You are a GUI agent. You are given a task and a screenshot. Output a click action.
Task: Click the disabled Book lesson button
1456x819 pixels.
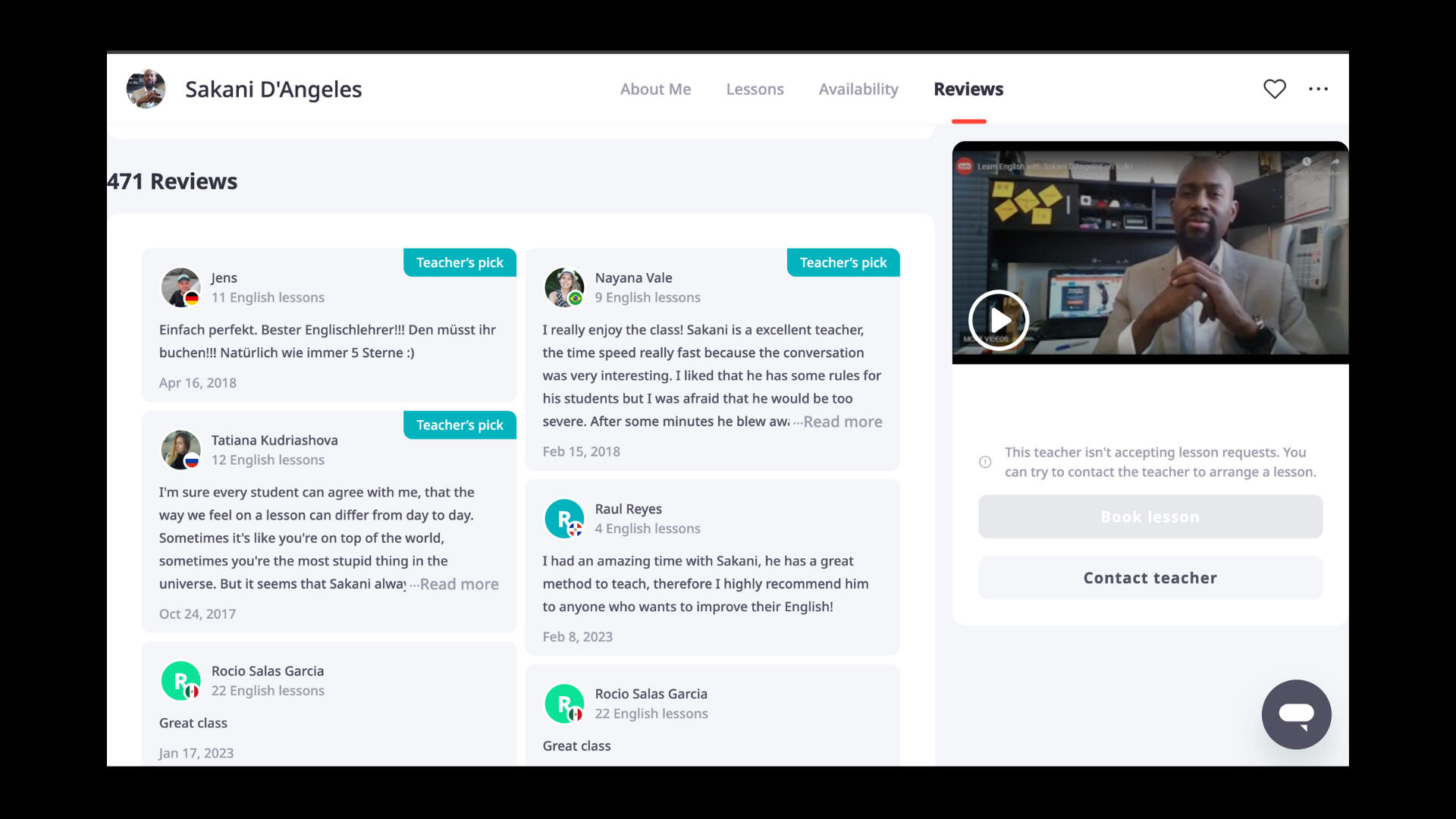coord(1150,516)
